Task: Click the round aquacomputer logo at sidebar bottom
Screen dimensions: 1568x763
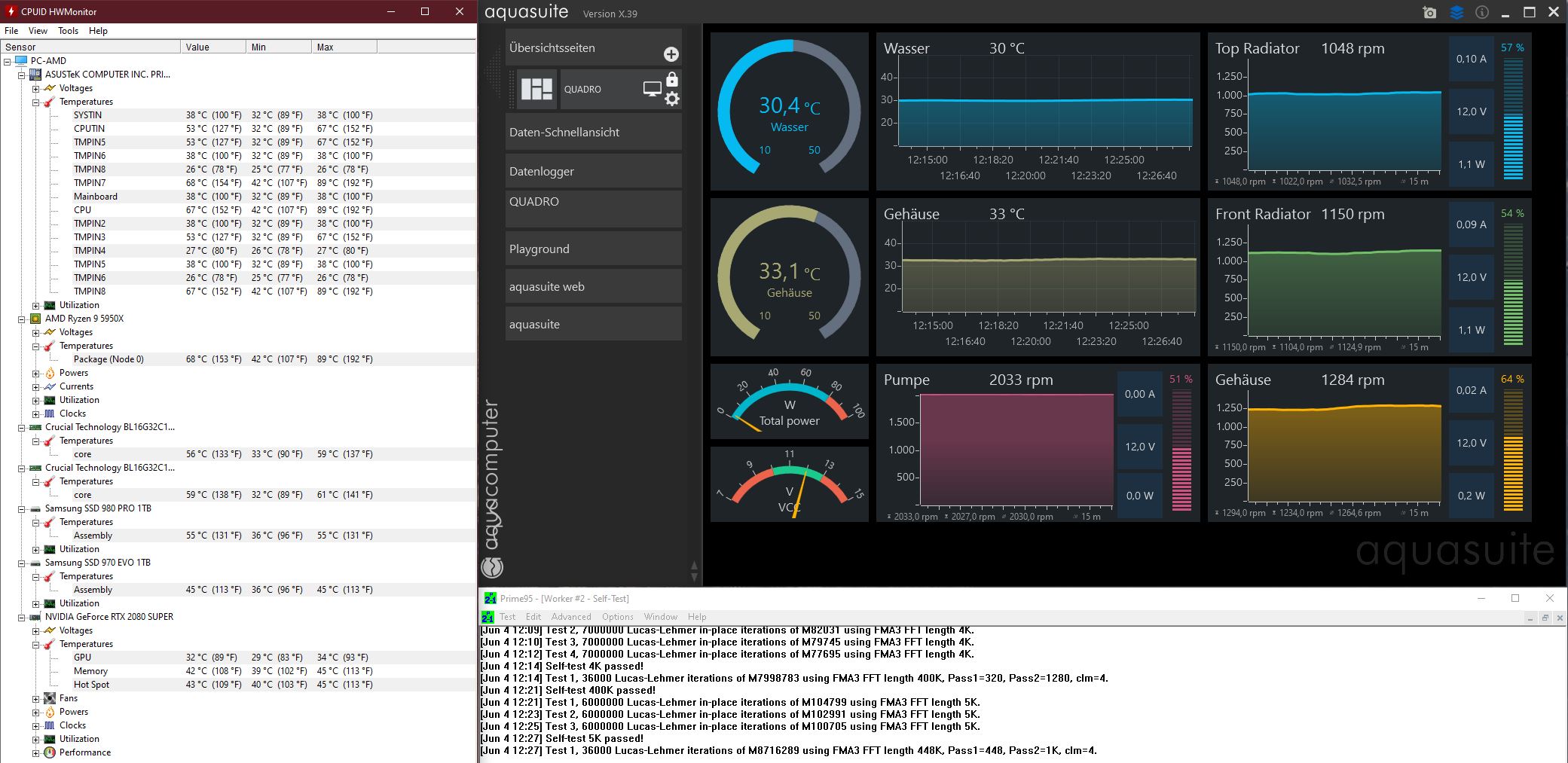Action: click(x=492, y=566)
